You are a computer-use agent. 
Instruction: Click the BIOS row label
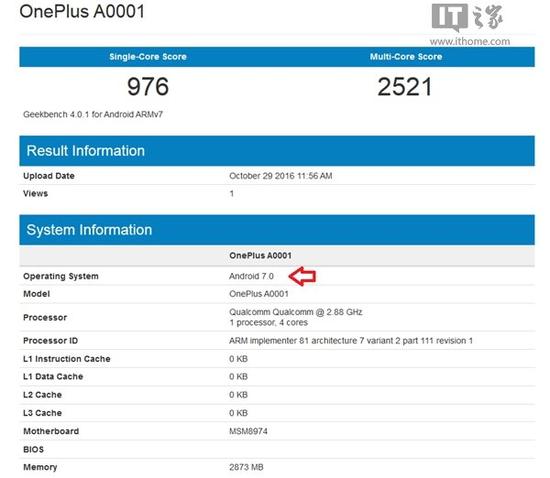pos(33,449)
